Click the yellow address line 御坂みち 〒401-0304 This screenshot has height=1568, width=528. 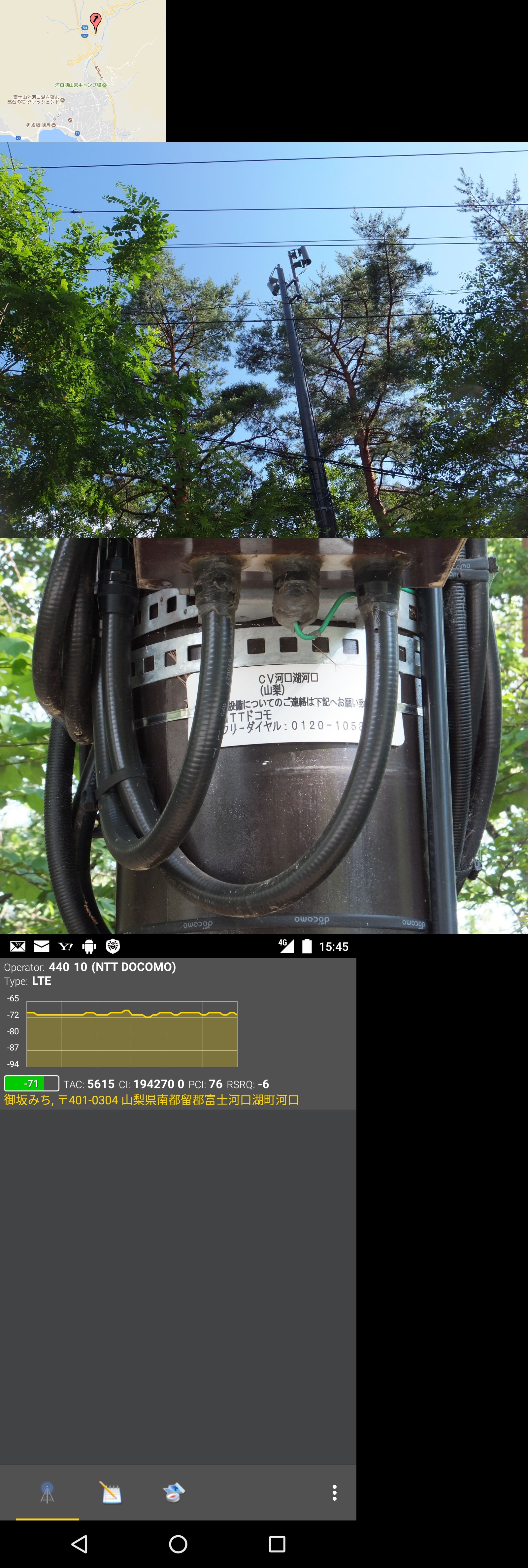(x=151, y=1100)
